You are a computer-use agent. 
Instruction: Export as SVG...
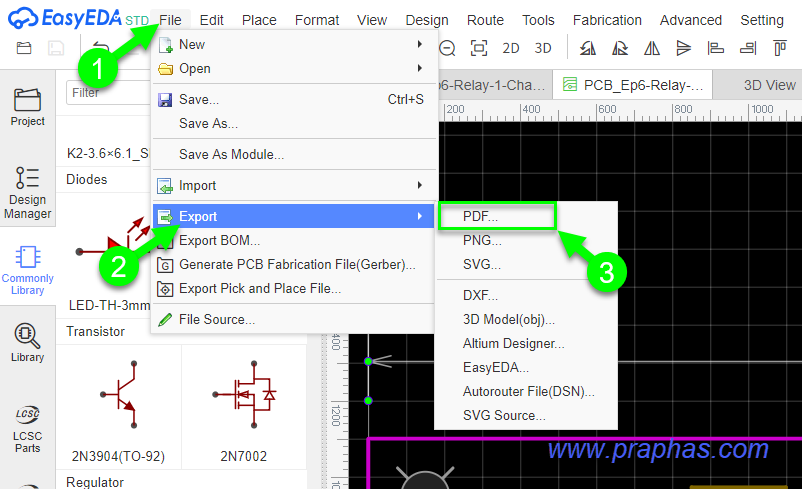click(527, 264)
